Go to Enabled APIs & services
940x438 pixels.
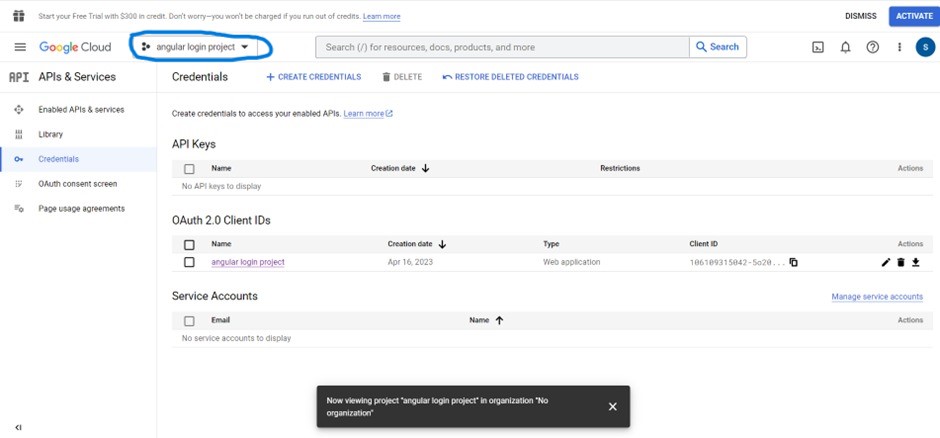tap(81, 109)
